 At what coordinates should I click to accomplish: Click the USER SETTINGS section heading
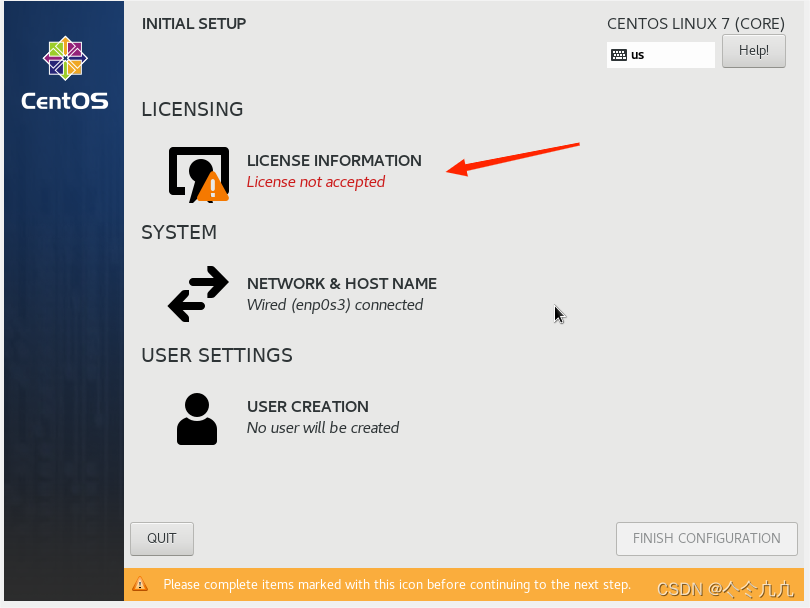pyautogui.click(x=217, y=355)
